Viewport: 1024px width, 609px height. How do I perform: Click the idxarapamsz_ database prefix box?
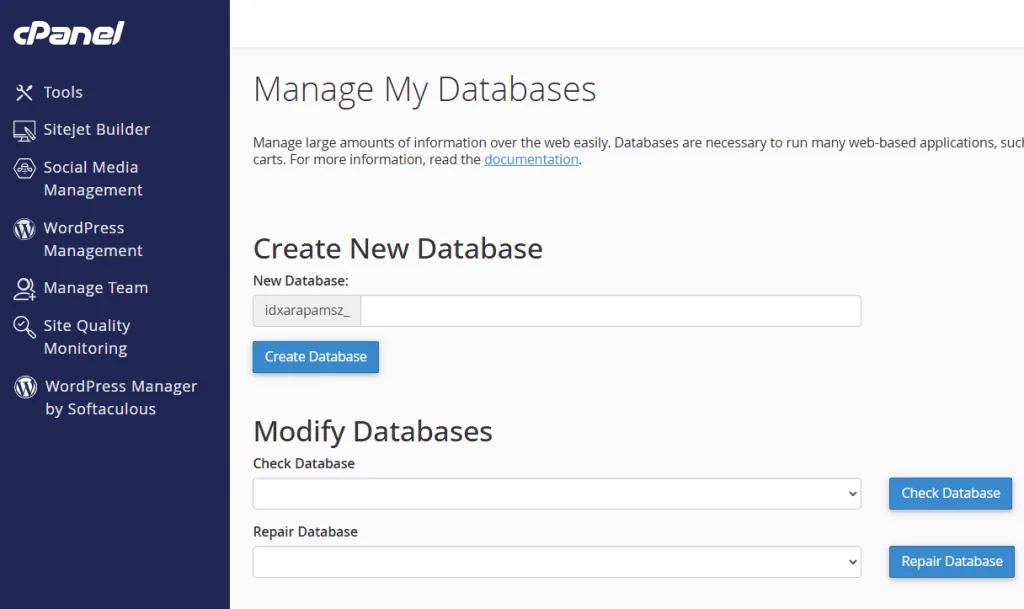[x=307, y=311]
